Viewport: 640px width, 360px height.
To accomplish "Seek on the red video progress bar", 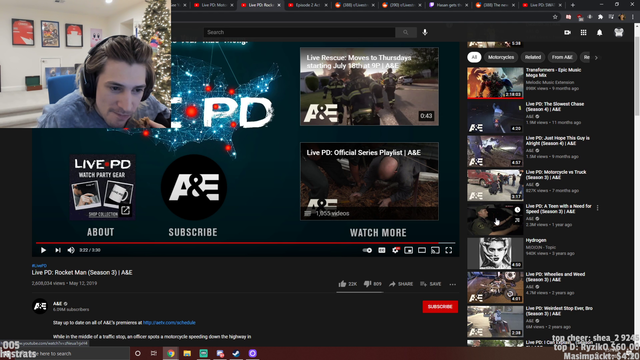I will [245, 243].
